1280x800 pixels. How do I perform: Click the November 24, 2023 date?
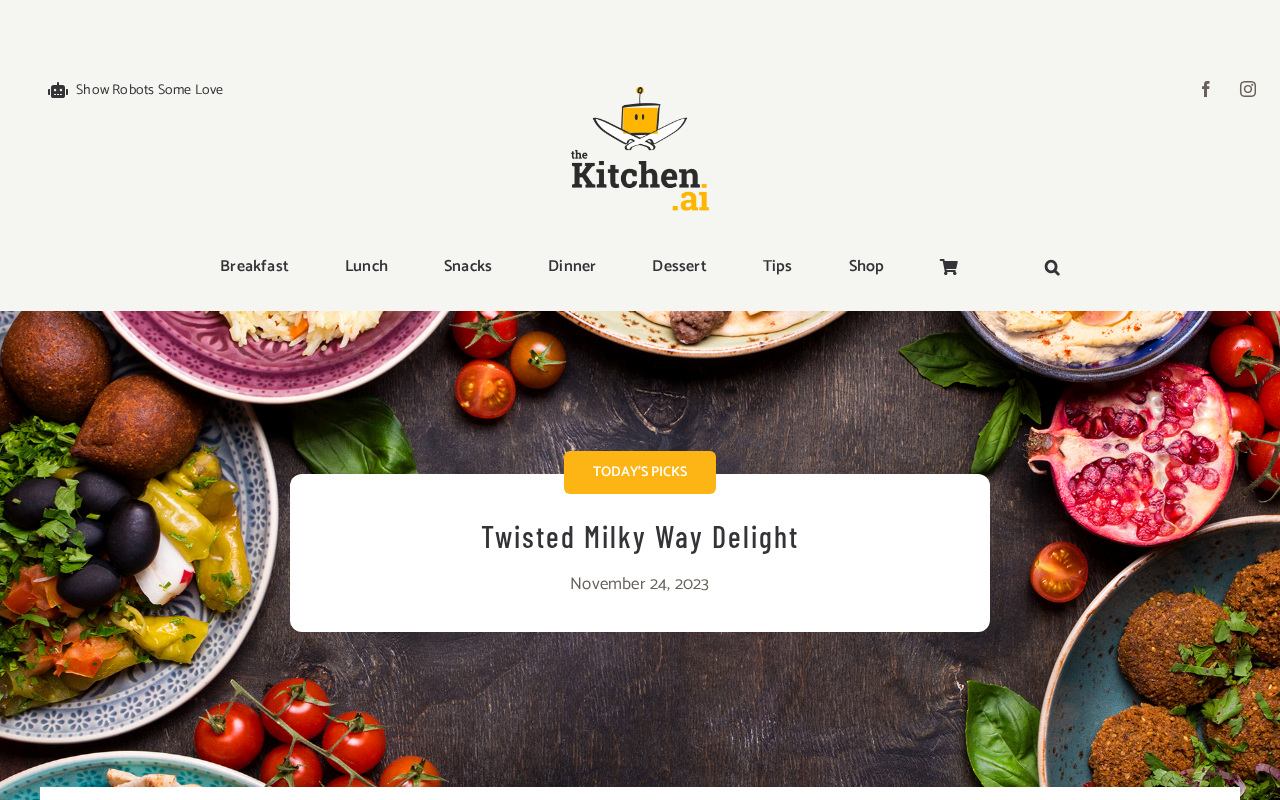tap(639, 584)
